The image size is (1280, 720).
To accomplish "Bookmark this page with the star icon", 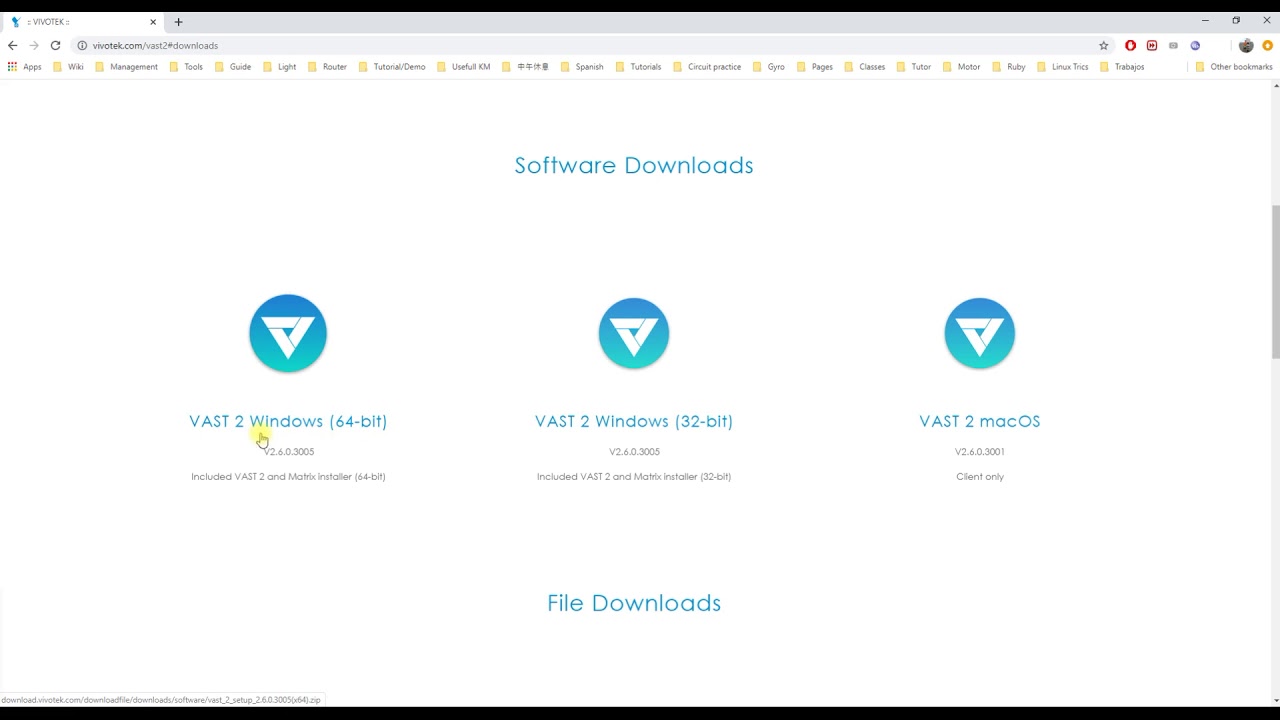I will pos(1104,45).
